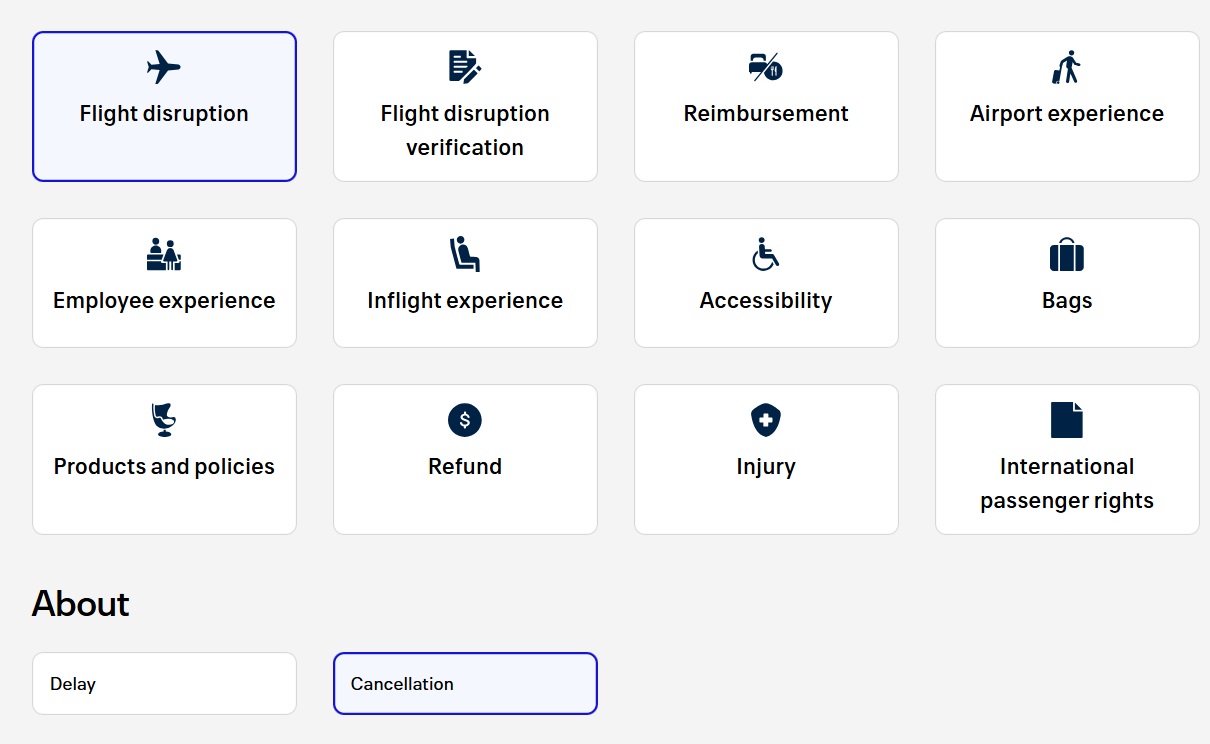This screenshot has height=744, width=1210.
Task: Click the suitcase Bags icon
Action: [1067, 255]
